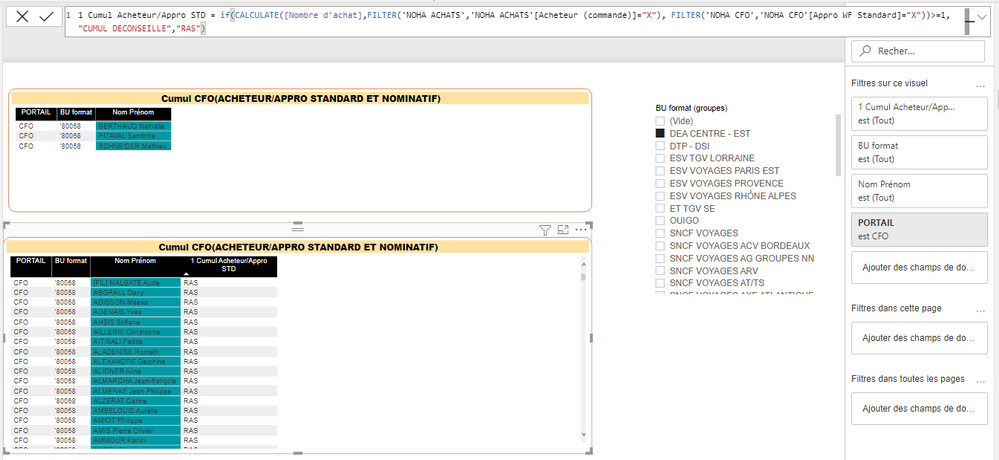The height and width of the screenshot is (460, 999).
Task: Select the ALMARCHA Jean-françois cell
Action: [136, 381]
